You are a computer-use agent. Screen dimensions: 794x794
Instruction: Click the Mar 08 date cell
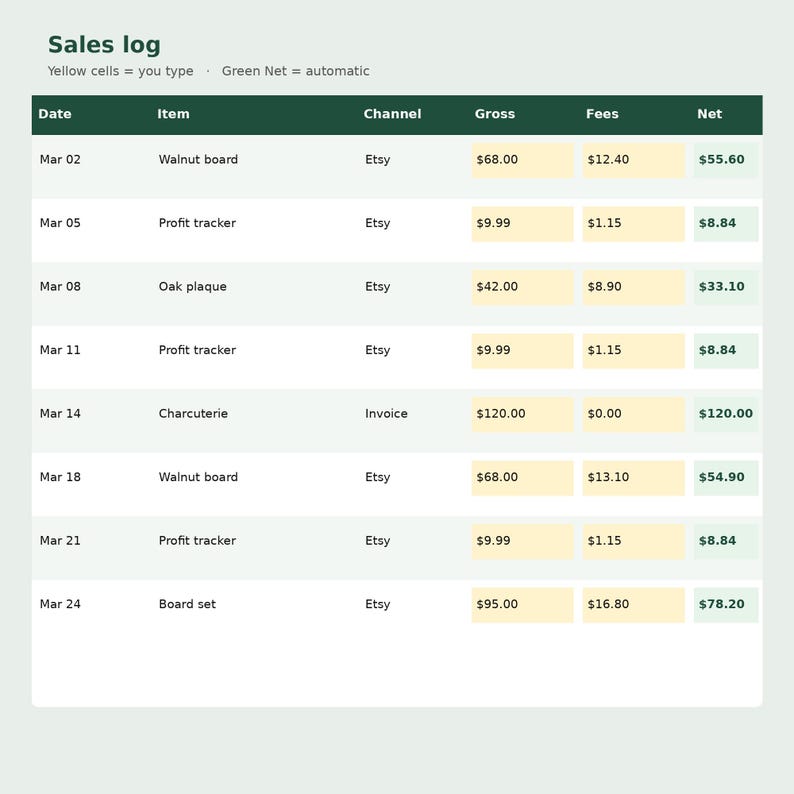coord(60,287)
